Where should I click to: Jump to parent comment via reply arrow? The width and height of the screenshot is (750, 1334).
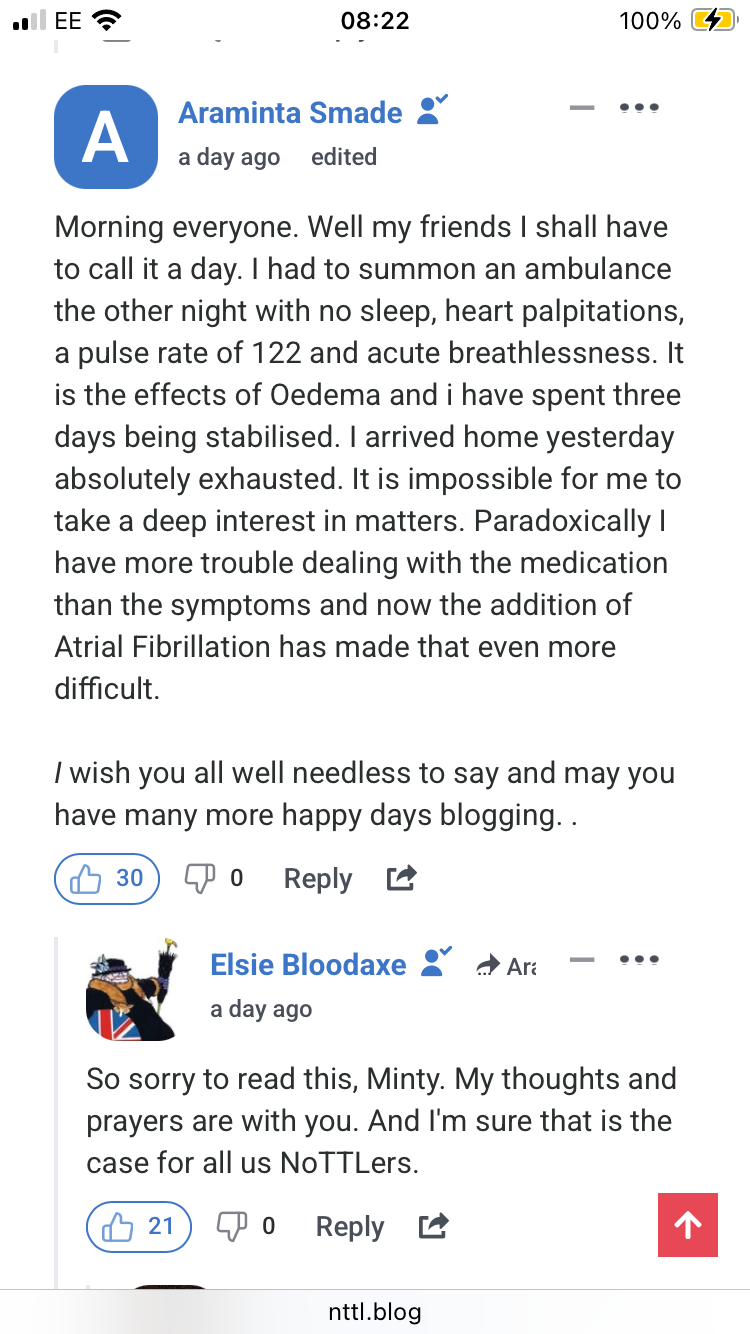509,965
